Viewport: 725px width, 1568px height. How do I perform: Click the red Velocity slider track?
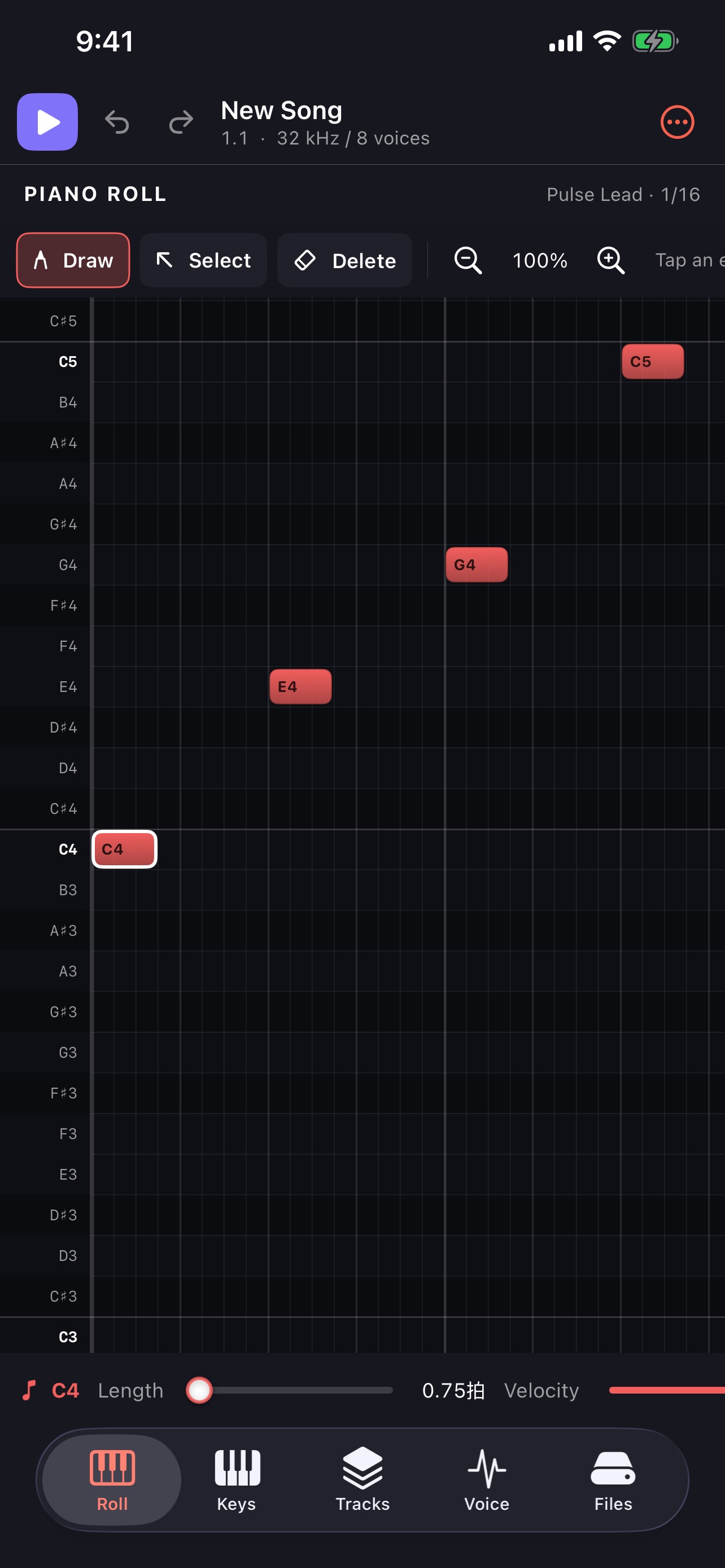click(667, 1390)
